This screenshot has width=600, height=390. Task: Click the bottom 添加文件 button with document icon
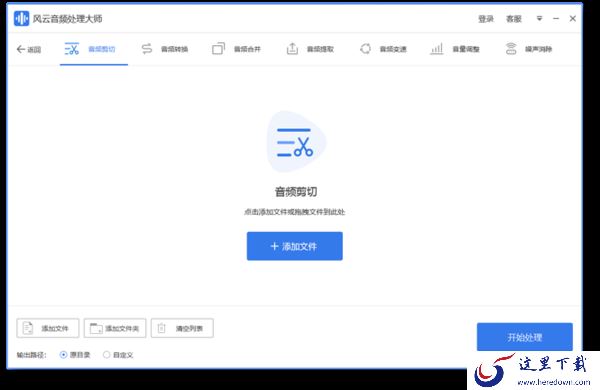48,328
